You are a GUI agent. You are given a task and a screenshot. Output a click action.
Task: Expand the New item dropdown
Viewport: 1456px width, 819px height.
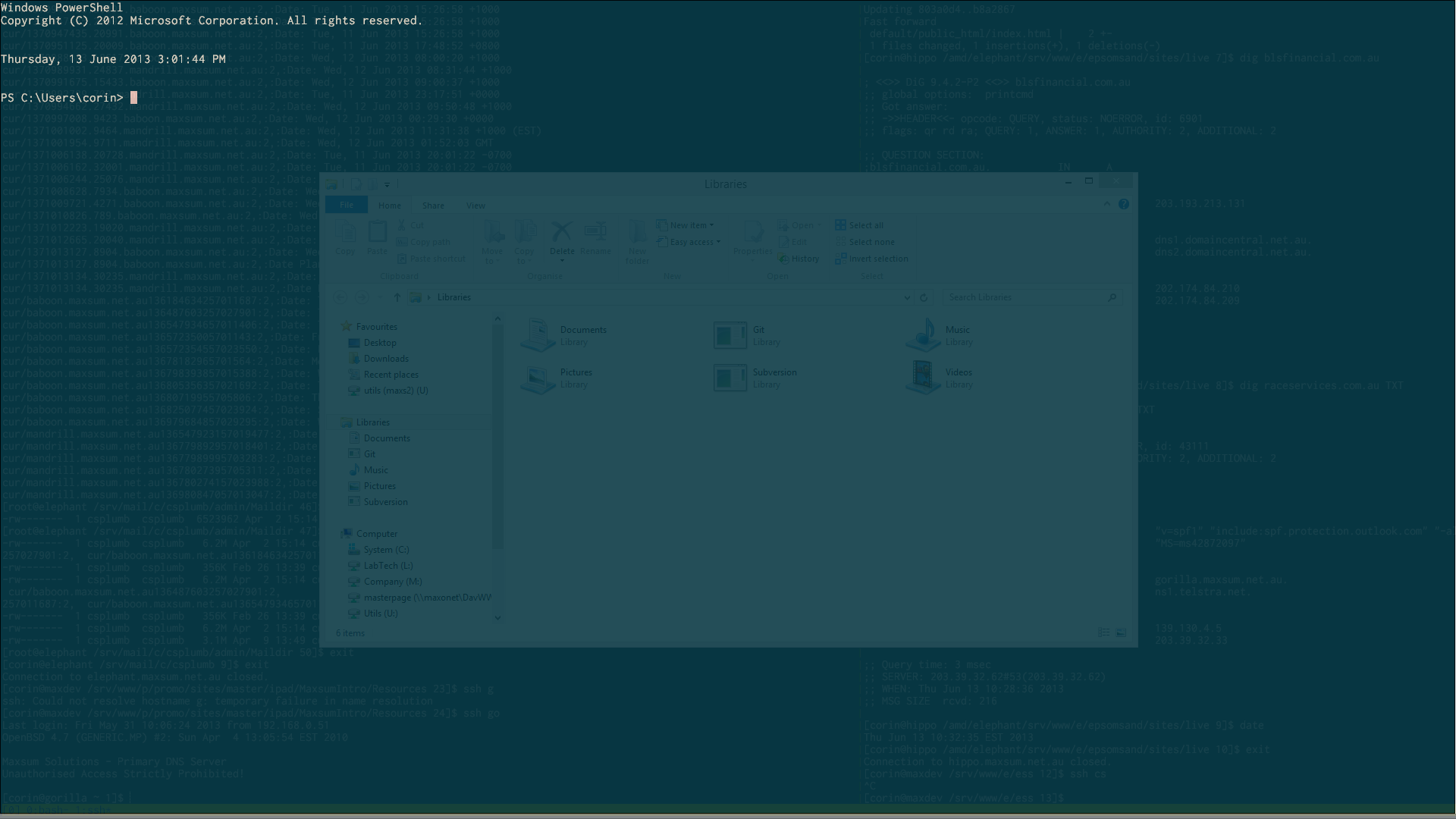point(685,225)
